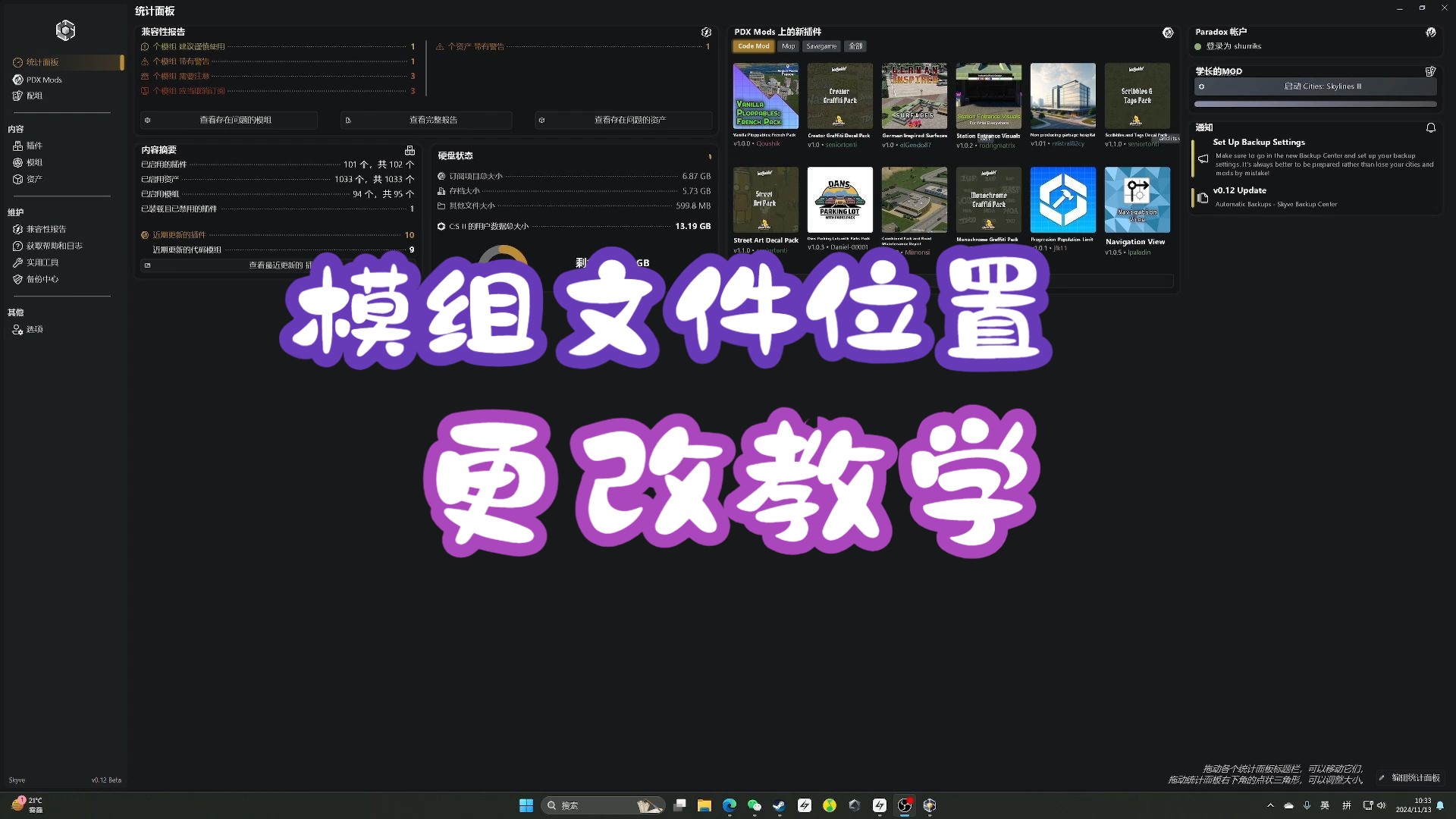Select 配组 (Playsets) in the sidebar
Screen dimensions: 1456x819
(x=33, y=96)
